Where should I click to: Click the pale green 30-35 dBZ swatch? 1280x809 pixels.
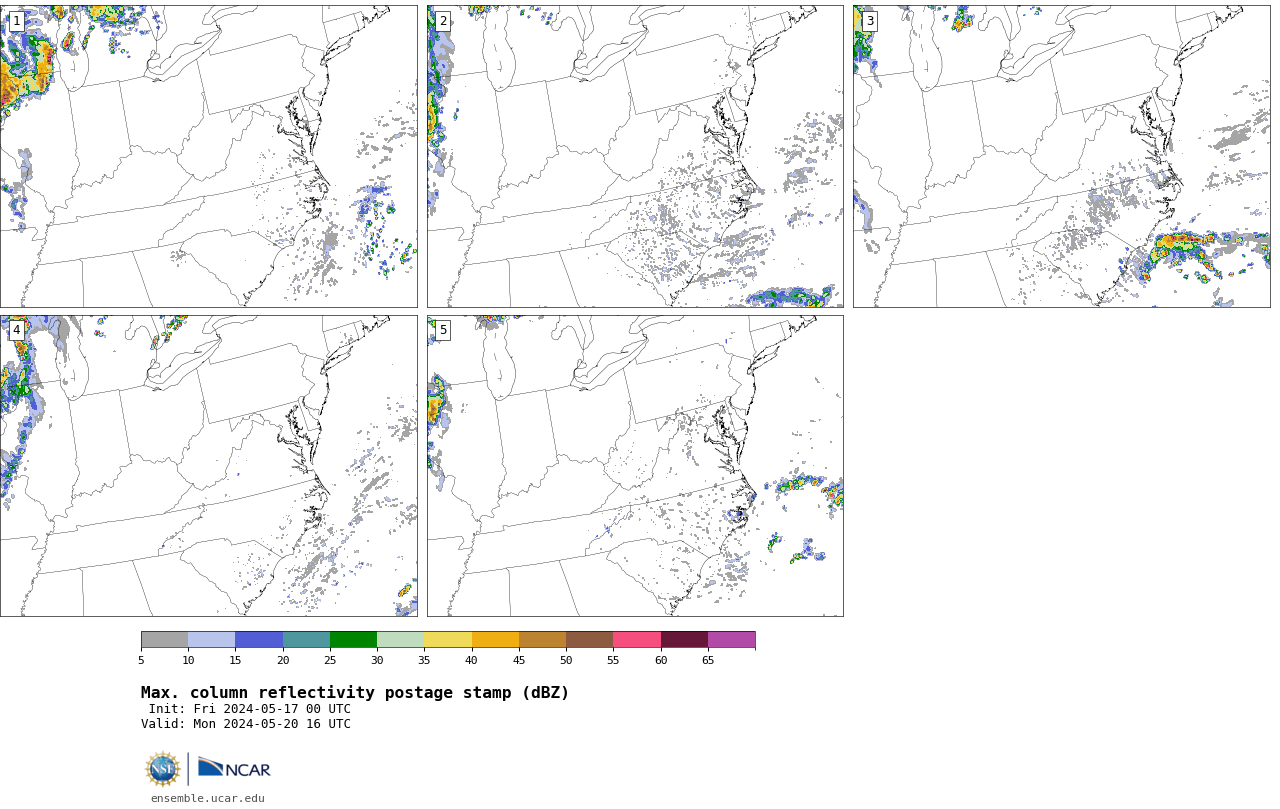(x=400, y=640)
